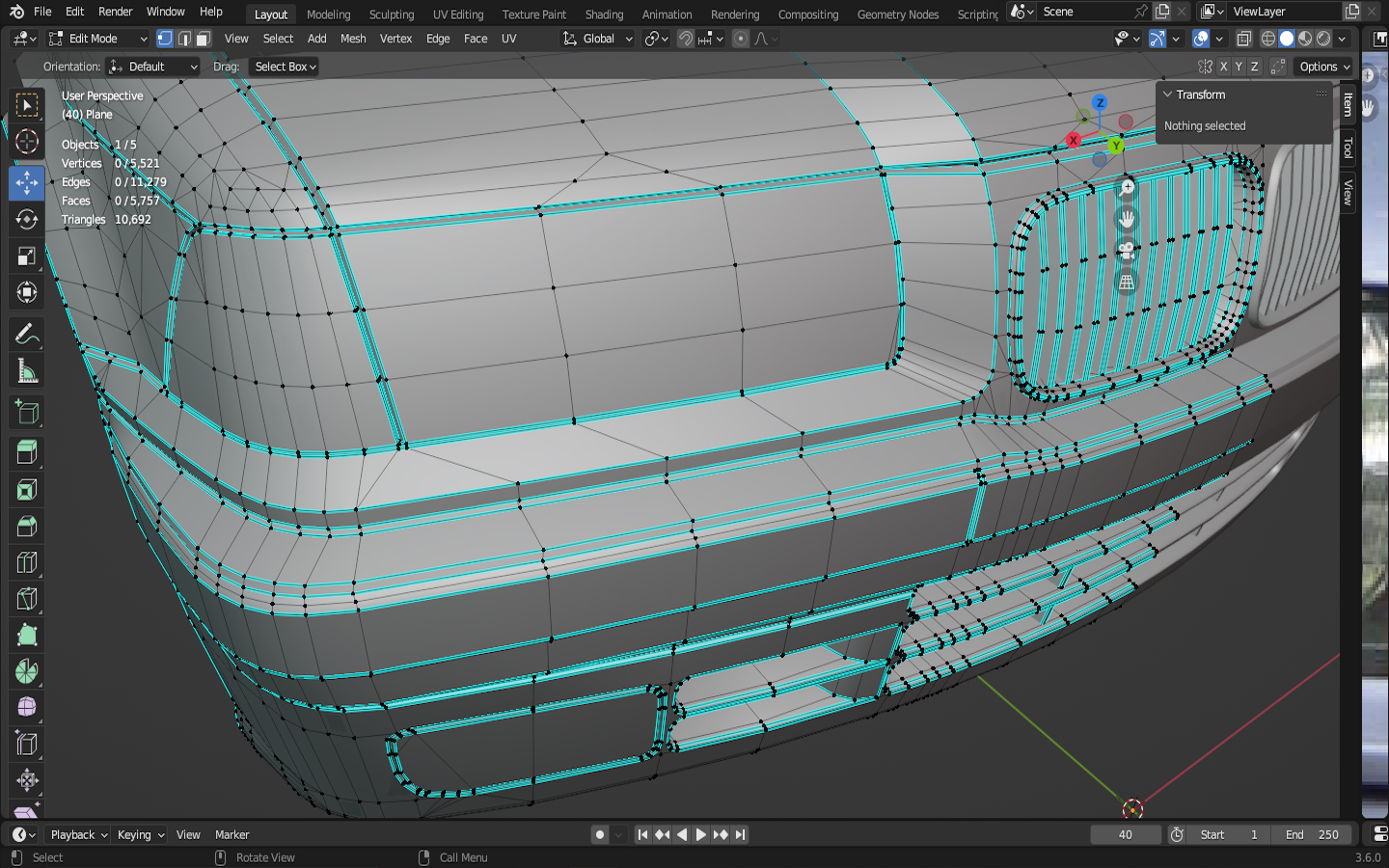The image size is (1389, 868).
Task: Open the timeline Marker menu
Action: tap(231, 834)
